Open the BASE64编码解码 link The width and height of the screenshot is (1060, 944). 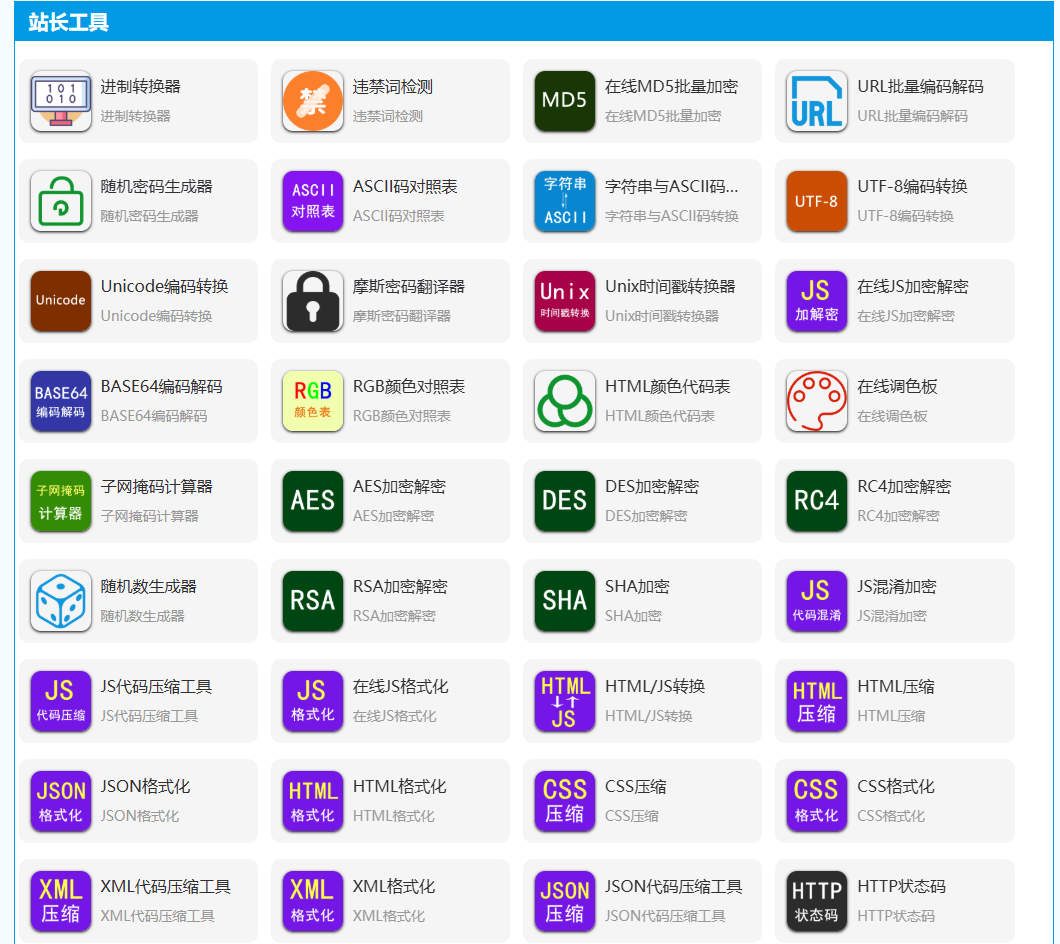click(161, 387)
